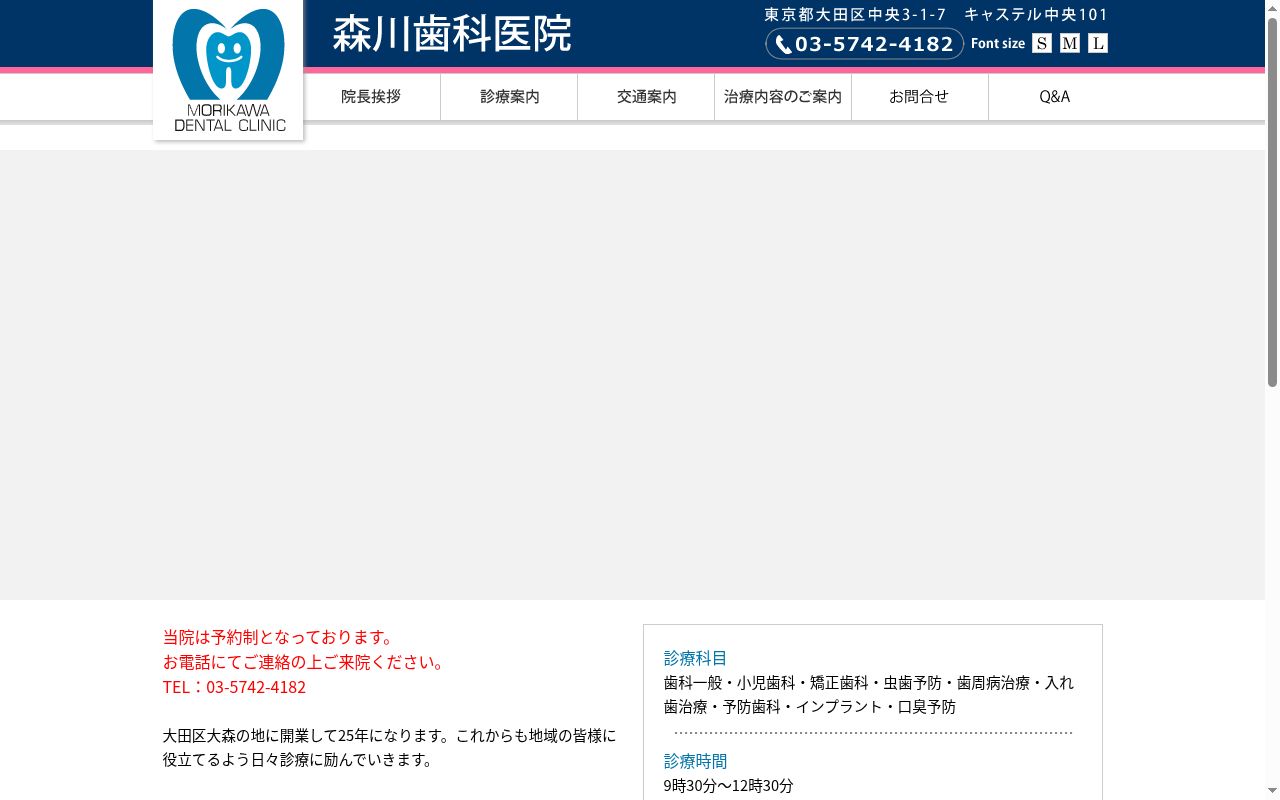The height and width of the screenshot is (800, 1280).
Task: Open the 治療内容のご案内 menu item
Action: (783, 97)
